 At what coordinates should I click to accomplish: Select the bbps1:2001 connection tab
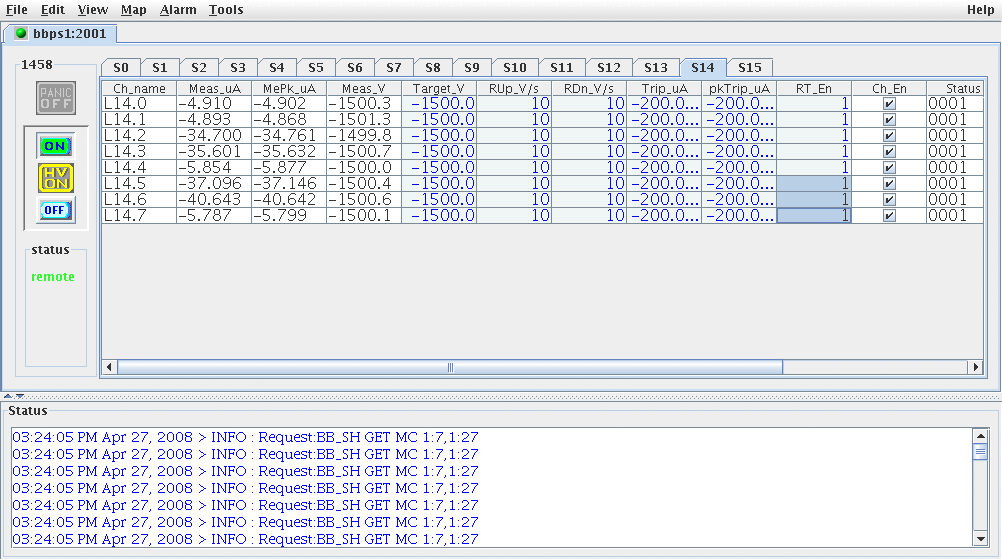tap(61, 33)
